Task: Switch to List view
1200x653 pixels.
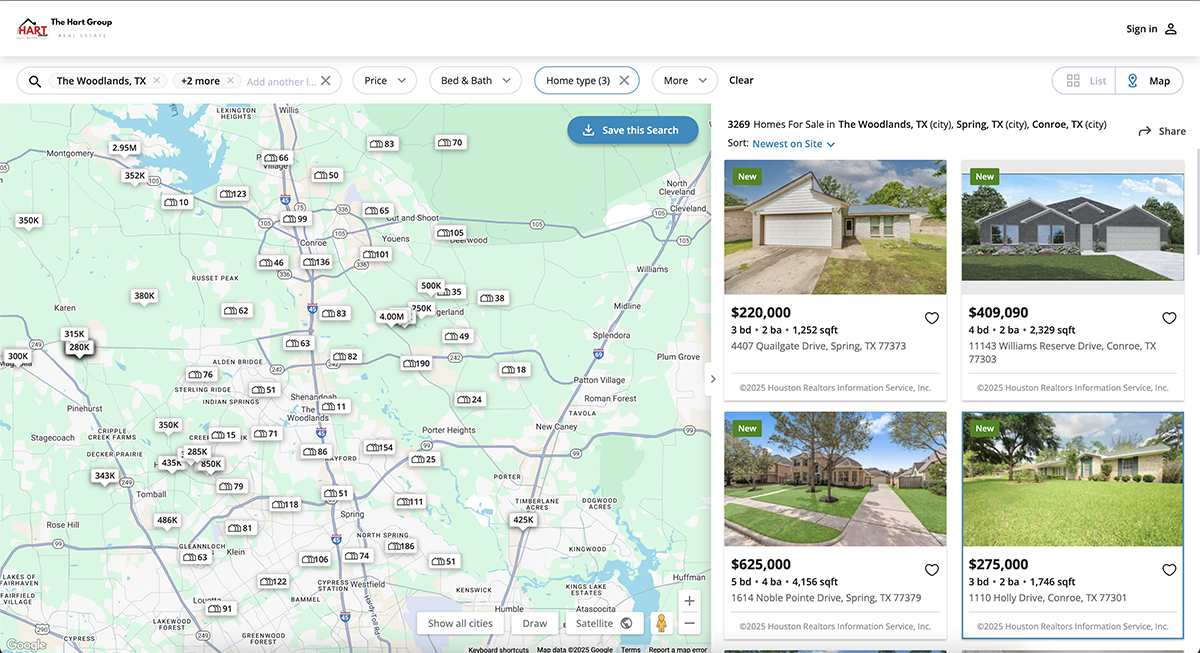Action: [x=1085, y=81]
